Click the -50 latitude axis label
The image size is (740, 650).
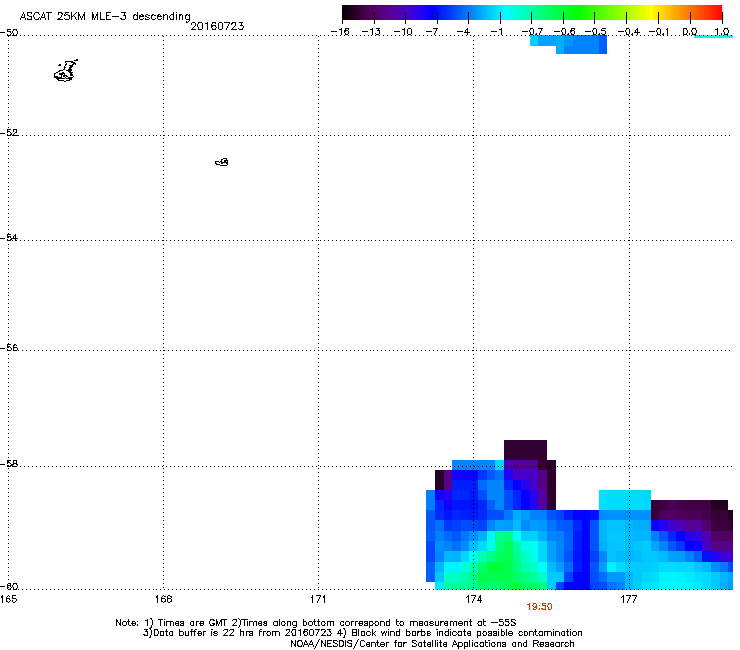click(9, 33)
